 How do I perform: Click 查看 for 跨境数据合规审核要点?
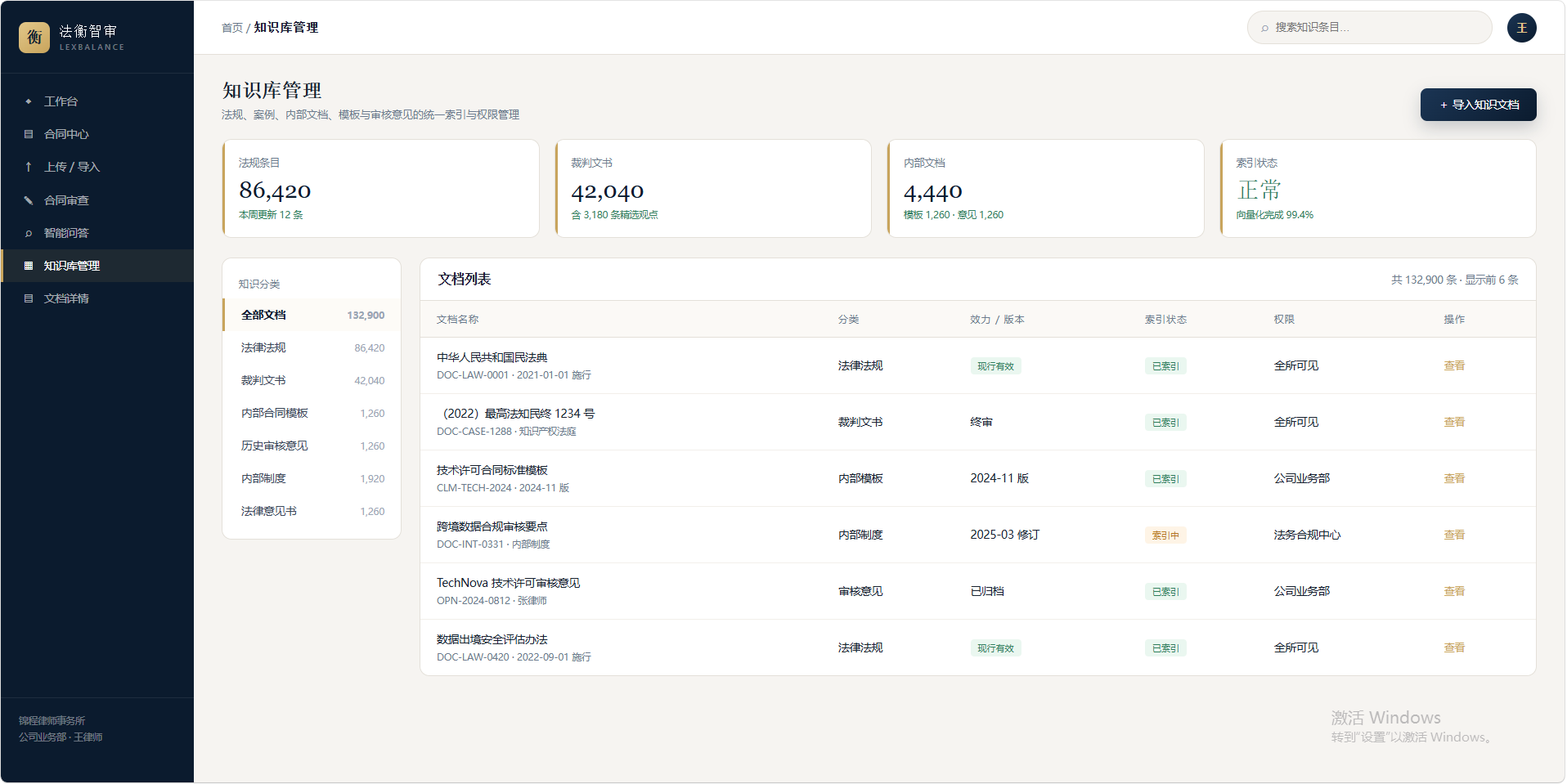coord(1453,535)
